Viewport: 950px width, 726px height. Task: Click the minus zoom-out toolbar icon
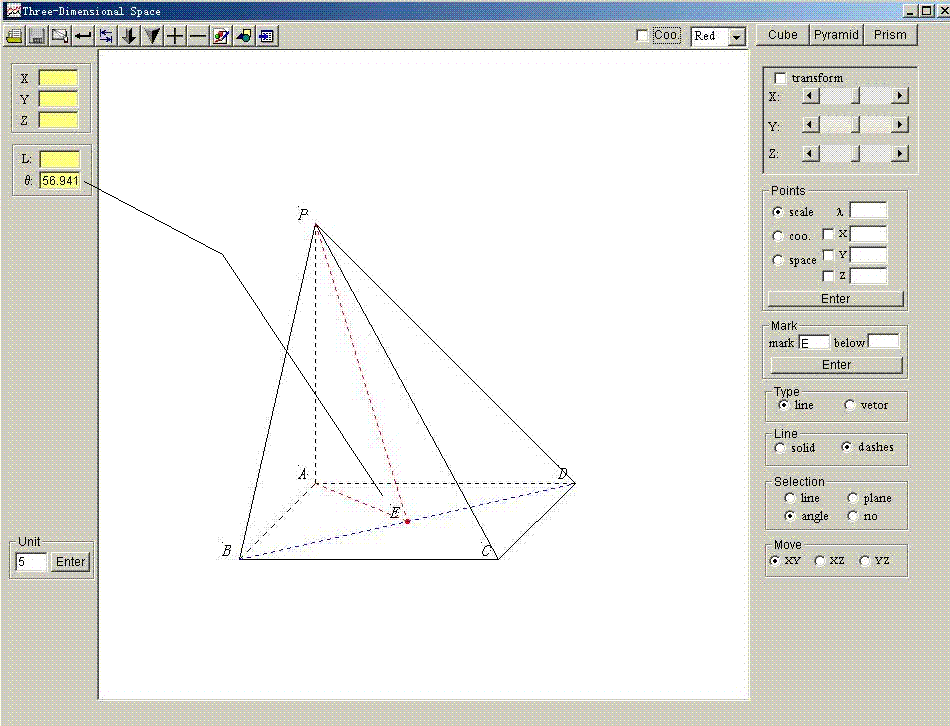pos(198,36)
